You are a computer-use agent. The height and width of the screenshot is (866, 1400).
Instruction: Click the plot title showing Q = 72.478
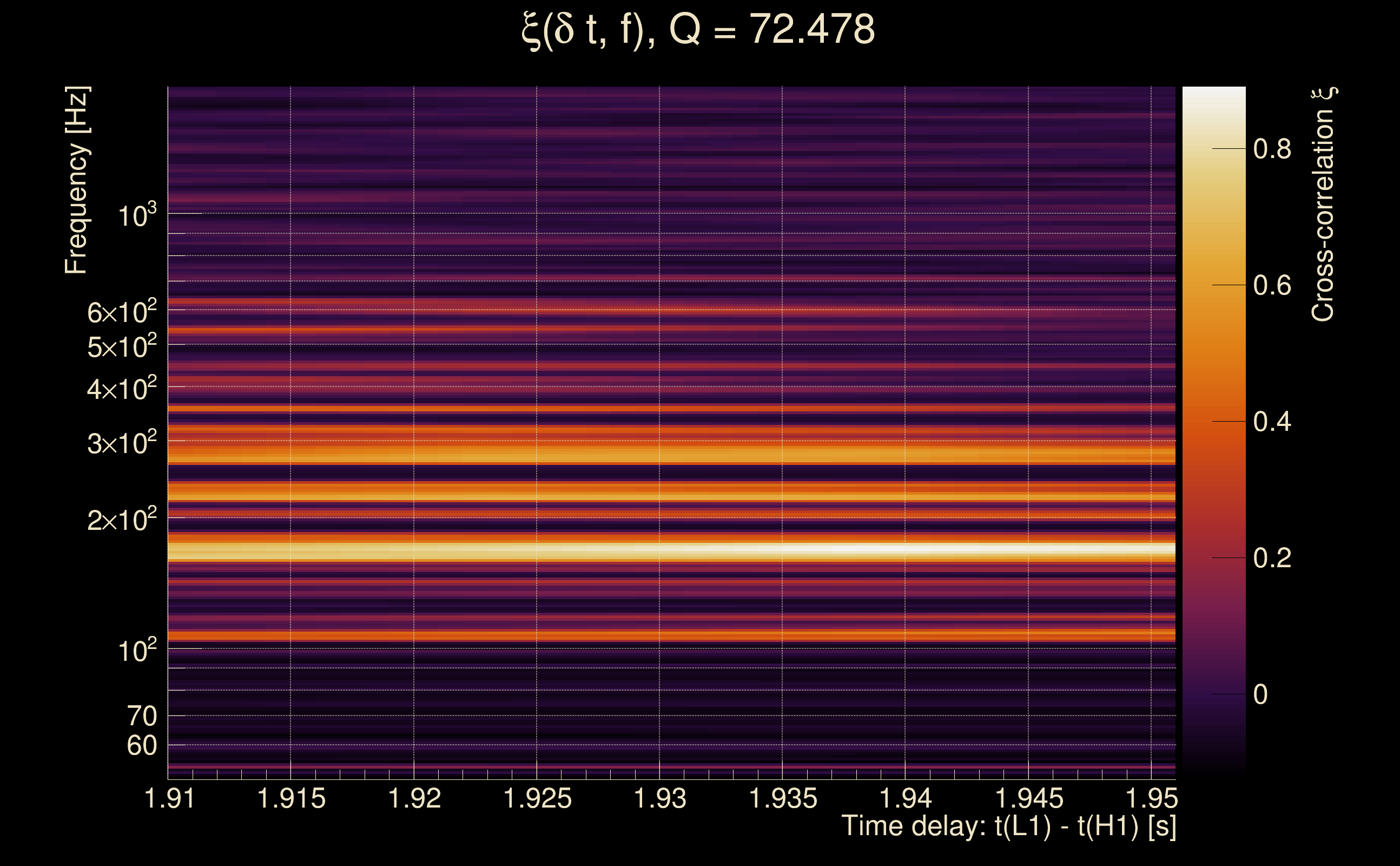click(698, 30)
